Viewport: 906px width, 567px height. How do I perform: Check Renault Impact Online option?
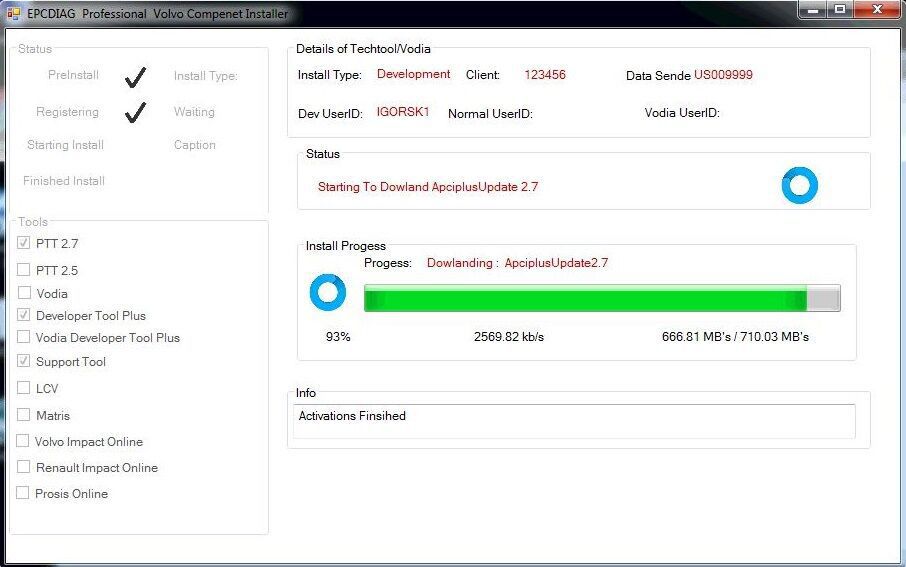pos(24,466)
